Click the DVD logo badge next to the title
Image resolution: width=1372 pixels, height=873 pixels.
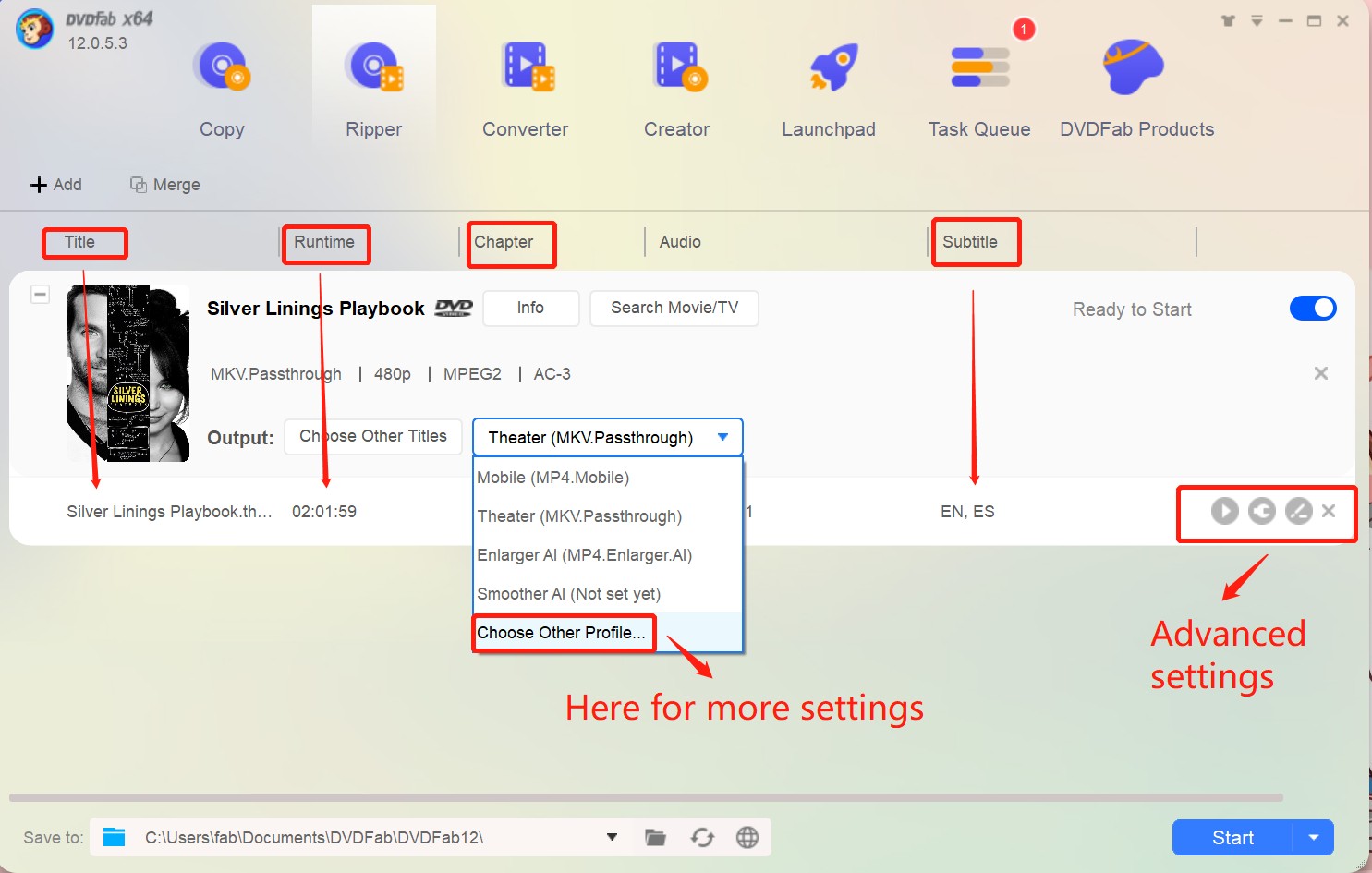coord(454,308)
